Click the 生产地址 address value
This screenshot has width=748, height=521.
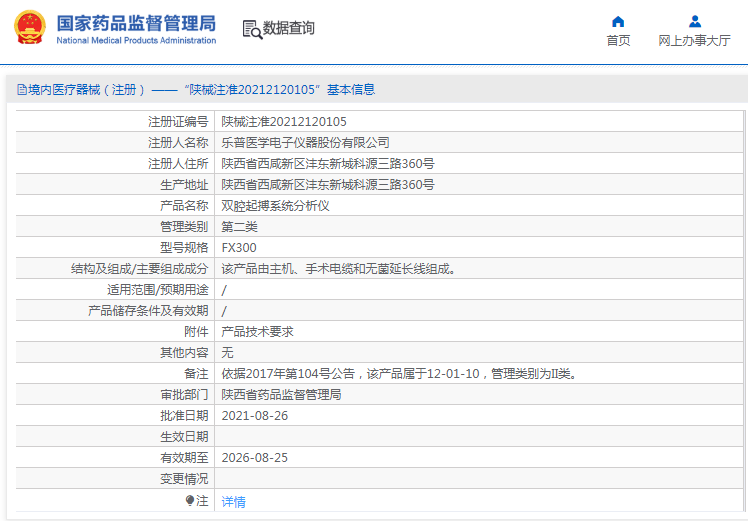[328, 185]
